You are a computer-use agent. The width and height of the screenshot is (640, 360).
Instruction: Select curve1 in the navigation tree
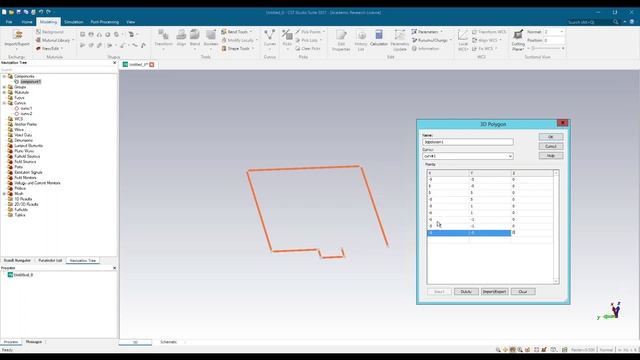click(x=26, y=109)
